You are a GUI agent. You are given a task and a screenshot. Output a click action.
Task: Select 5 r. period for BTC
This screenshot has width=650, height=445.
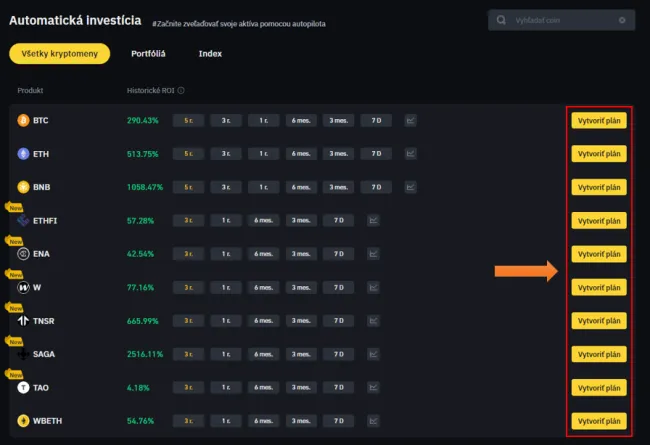[188, 121]
